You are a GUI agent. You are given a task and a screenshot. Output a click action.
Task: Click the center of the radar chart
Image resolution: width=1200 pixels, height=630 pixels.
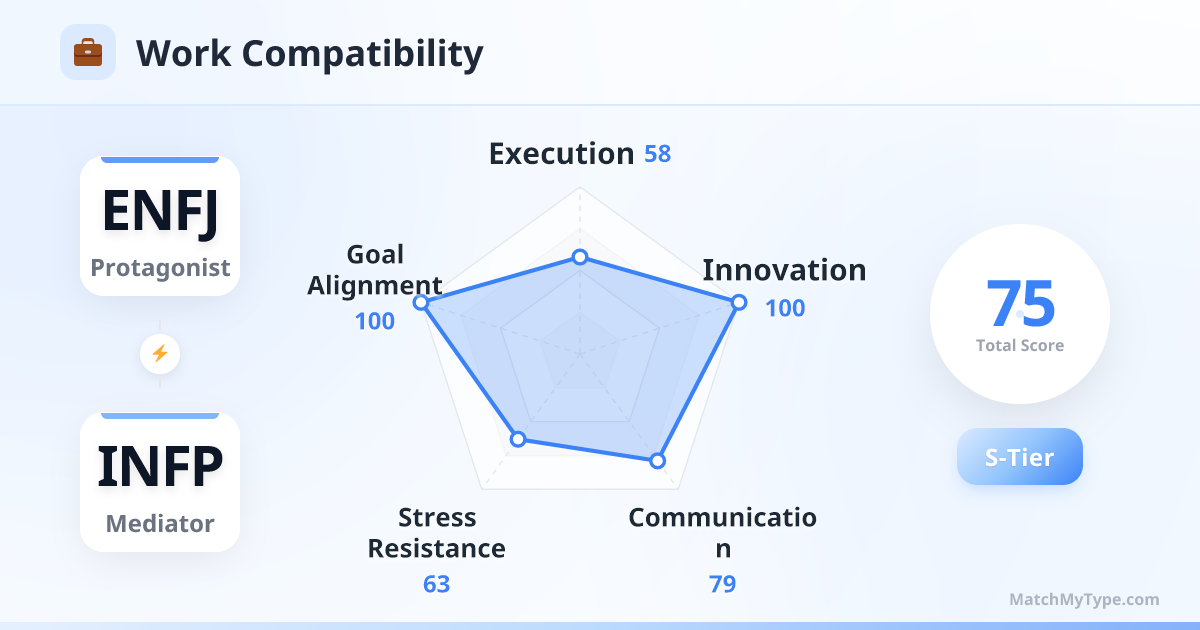[x=579, y=353]
